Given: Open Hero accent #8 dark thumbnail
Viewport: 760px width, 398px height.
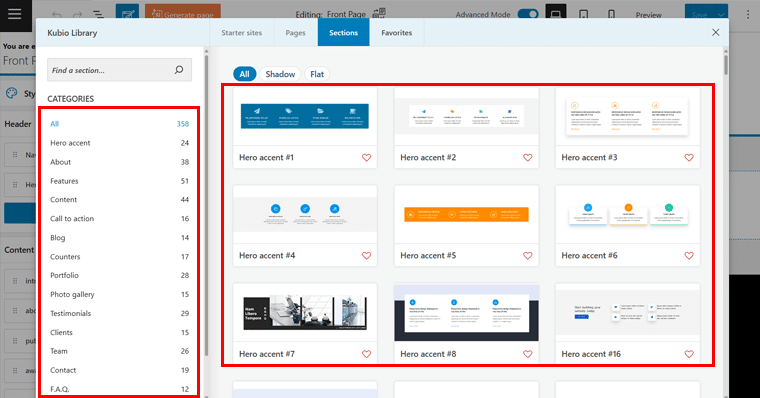Looking at the screenshot, I should 466,313.
